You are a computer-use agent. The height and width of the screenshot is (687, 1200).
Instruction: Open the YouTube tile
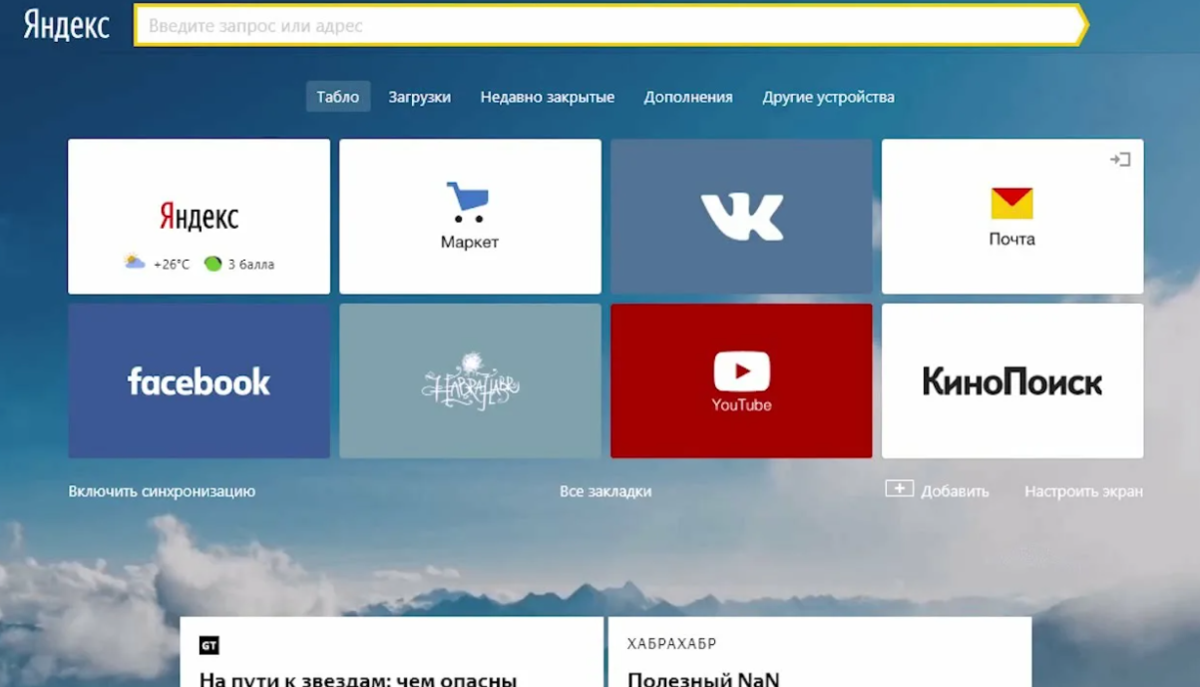coord(741,381)
